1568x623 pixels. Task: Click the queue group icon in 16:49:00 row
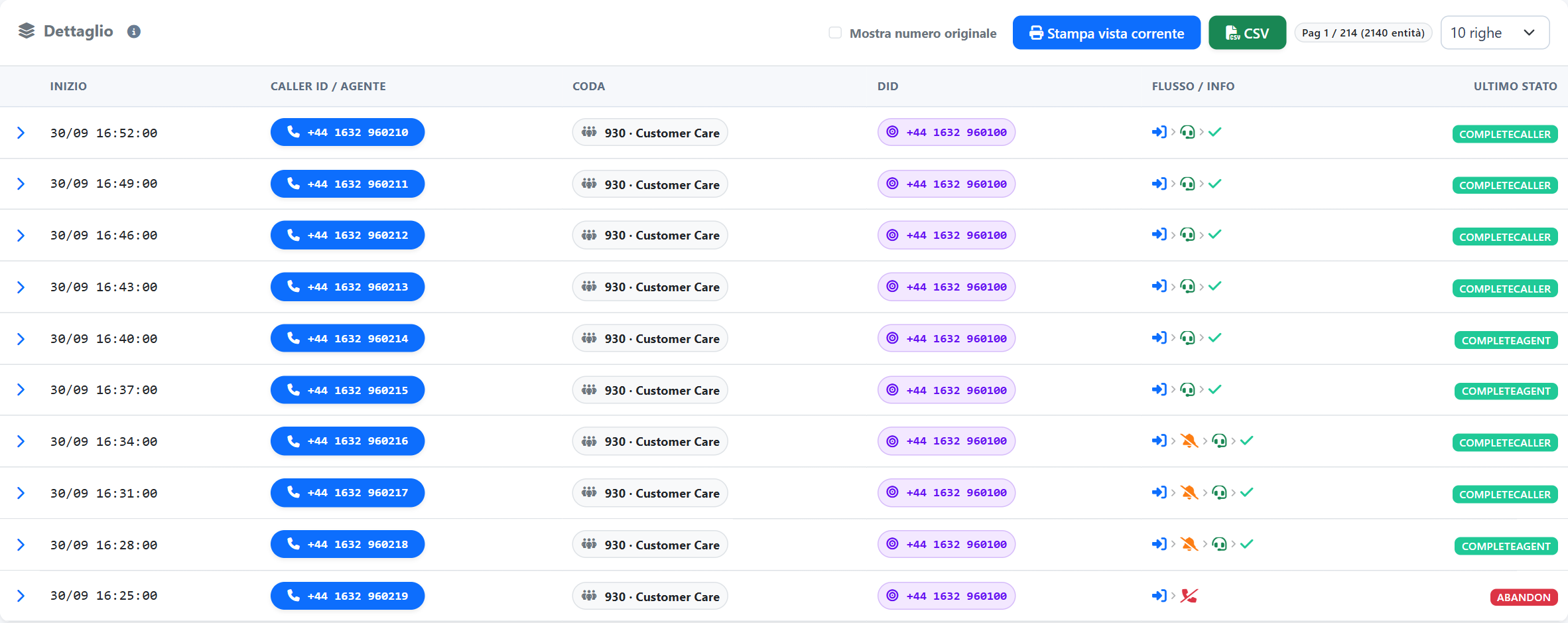(x=589, y=184)
